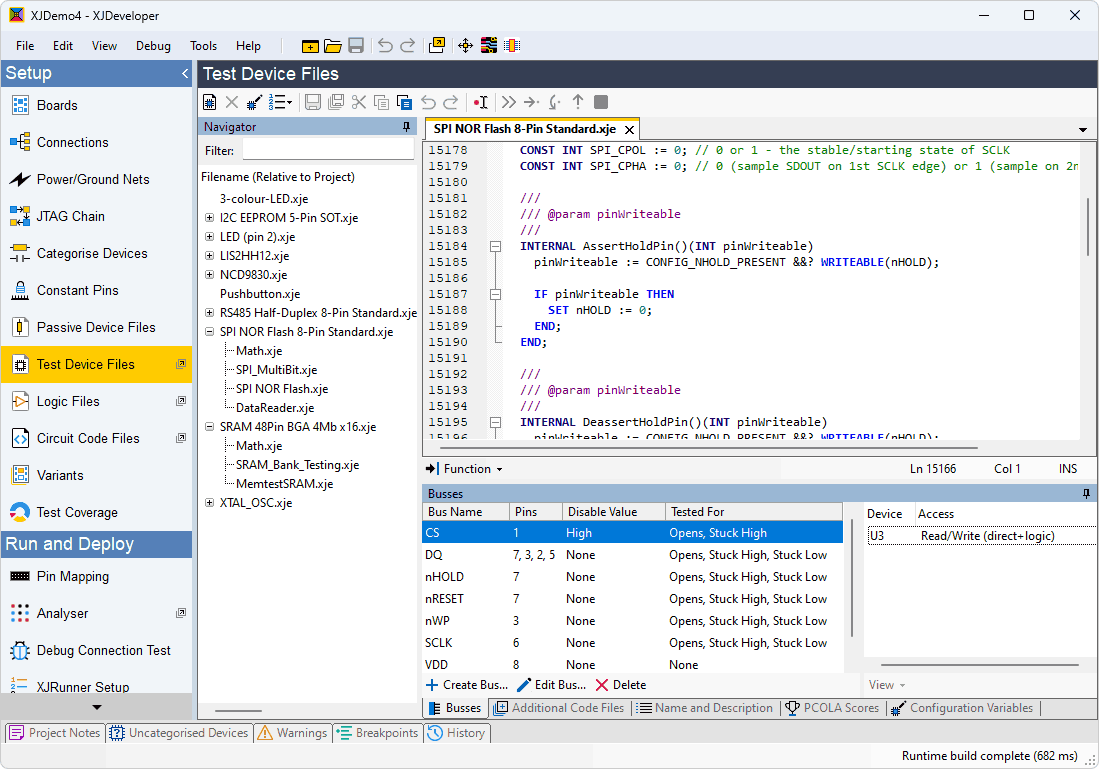This screenshot has height=769, width=1099.
Task: Open the Tools menu
Action: pos(203,46)
